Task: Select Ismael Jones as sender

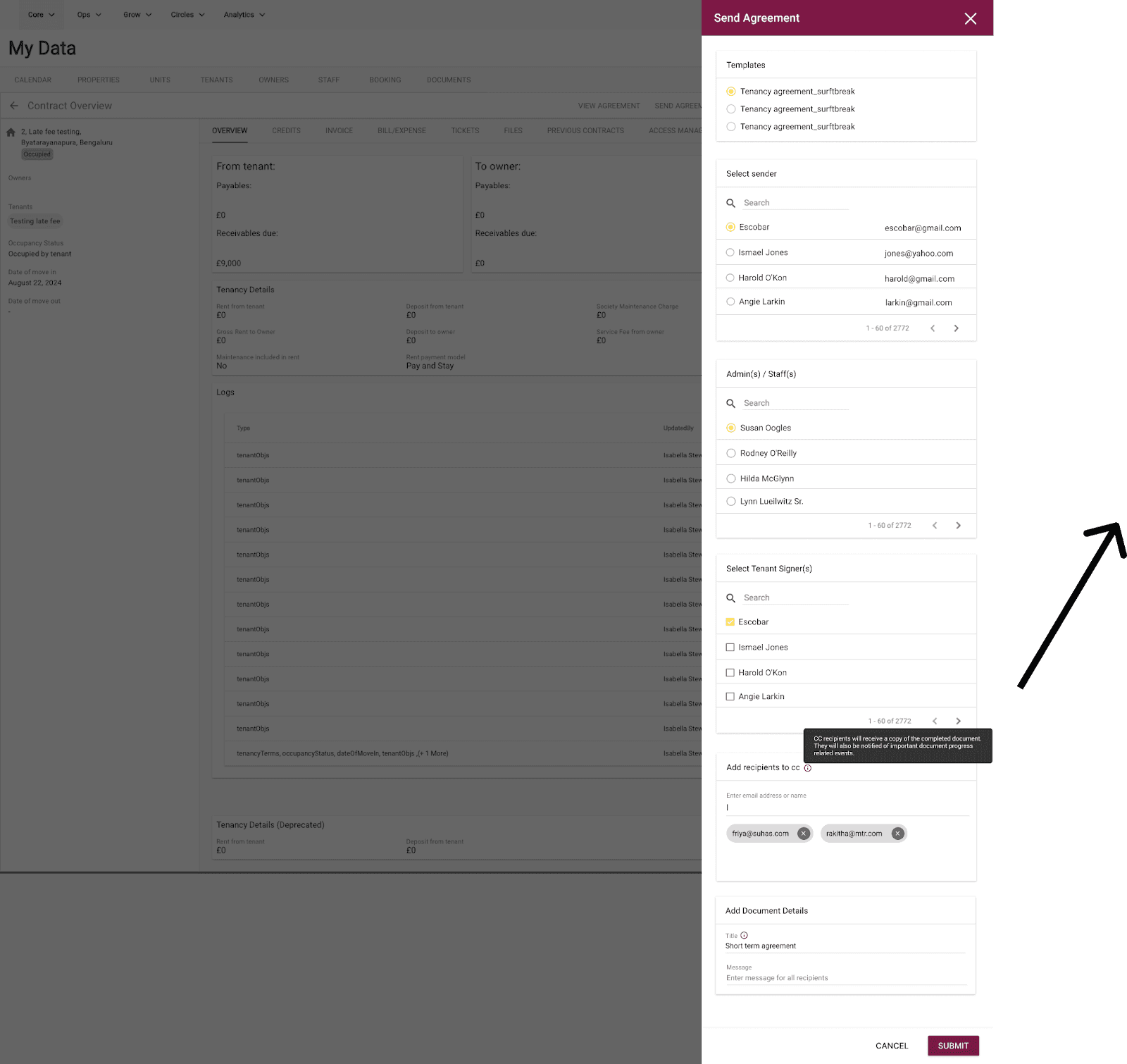Action: point(730,252)
